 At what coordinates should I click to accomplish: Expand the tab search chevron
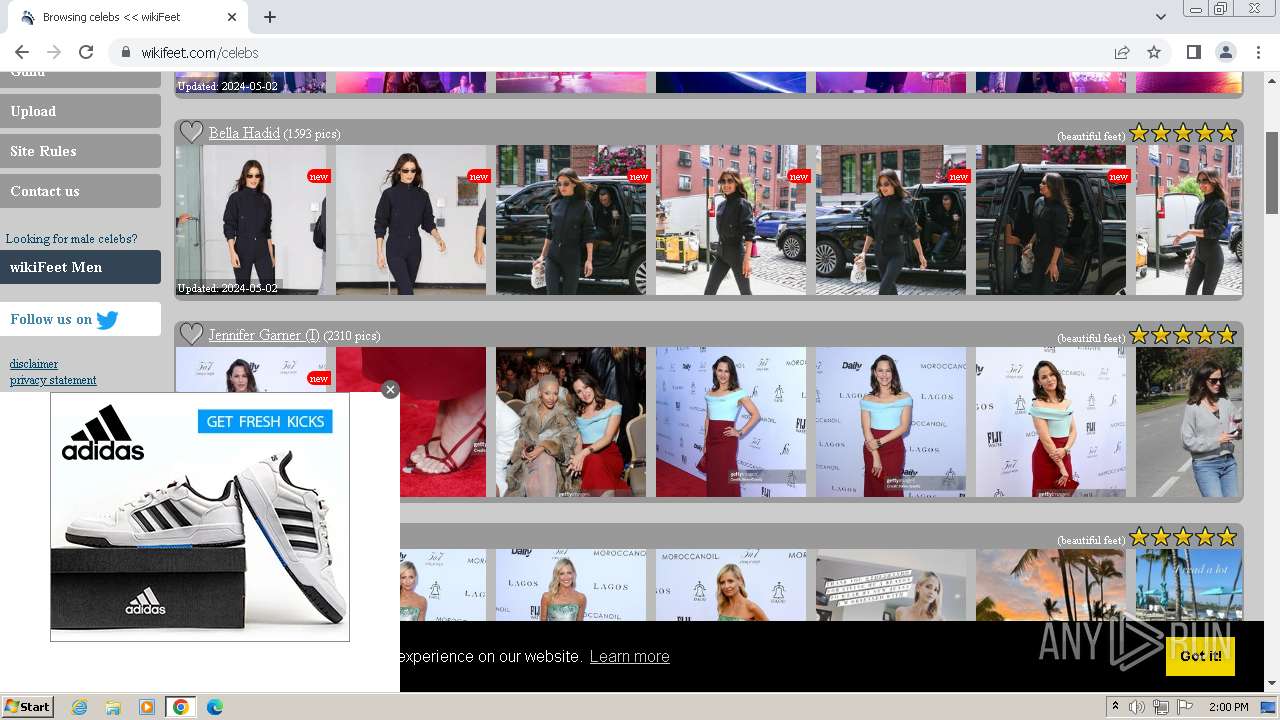[1160, 17]
